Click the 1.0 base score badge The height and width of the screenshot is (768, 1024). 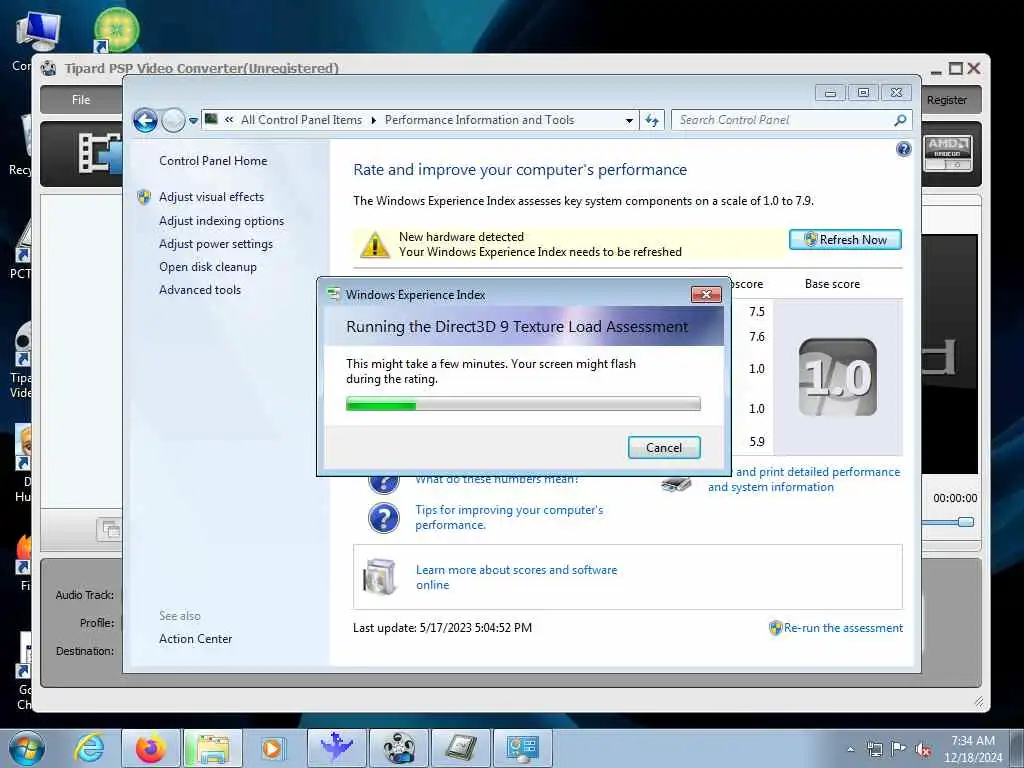pyautogui.click(x=837, y=377)
